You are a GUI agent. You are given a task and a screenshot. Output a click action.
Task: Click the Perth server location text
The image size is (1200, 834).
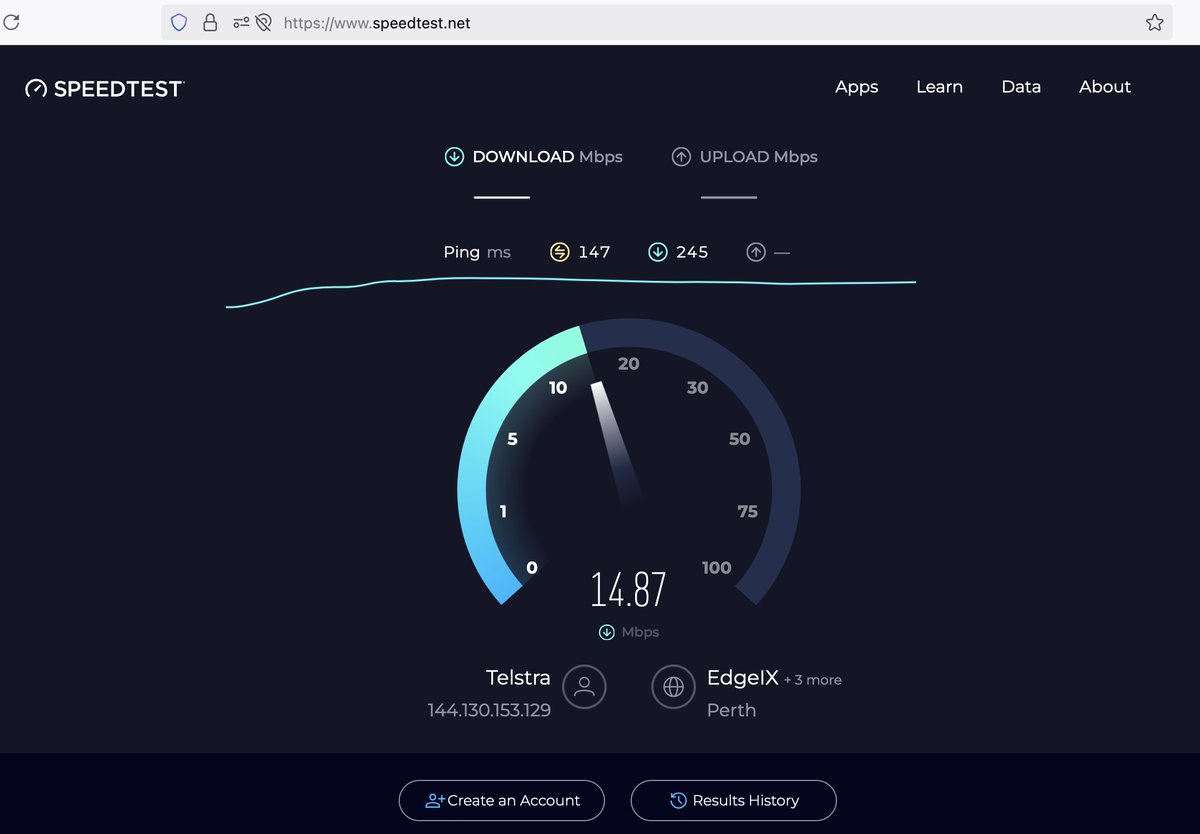click(731, 710)
